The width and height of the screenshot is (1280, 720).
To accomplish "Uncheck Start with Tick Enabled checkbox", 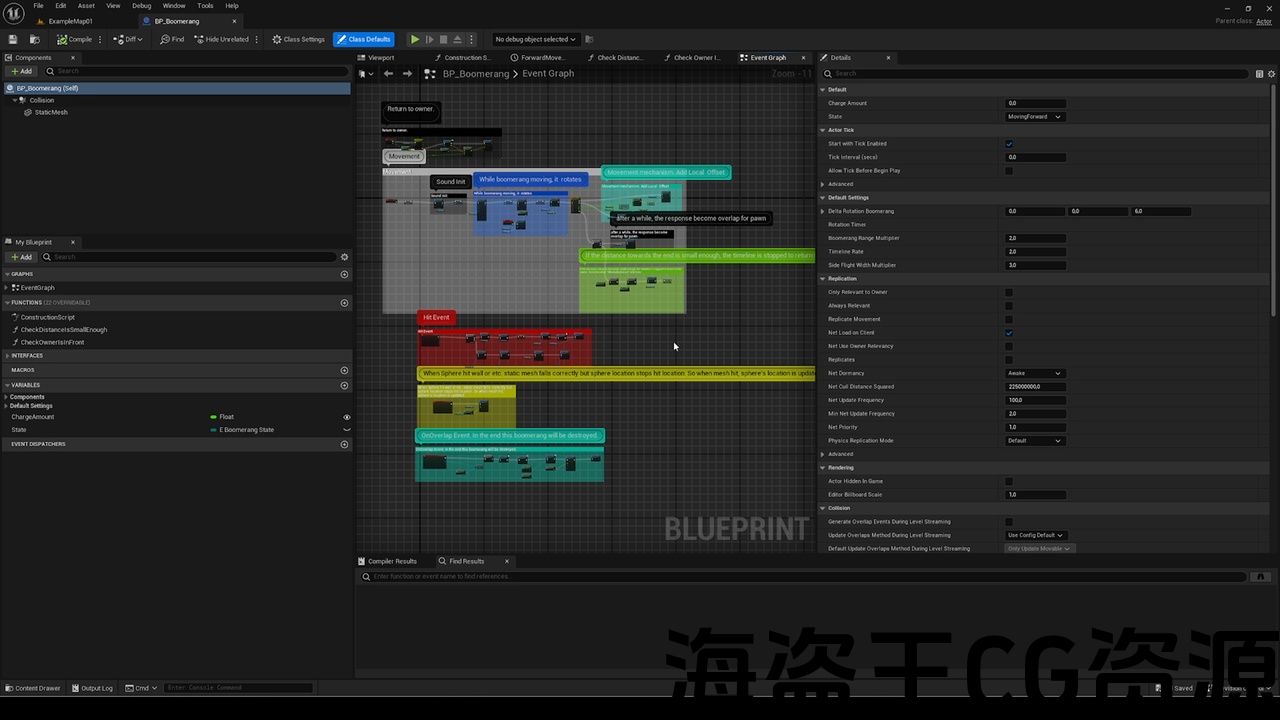I will point(1008,144).
